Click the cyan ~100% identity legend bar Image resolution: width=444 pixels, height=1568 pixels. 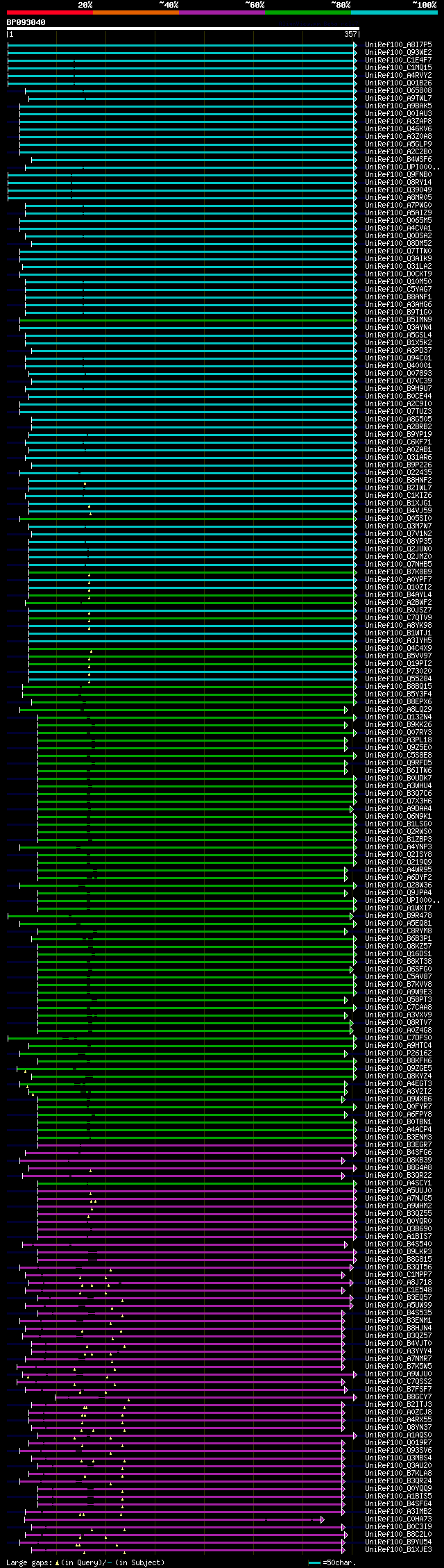[x=394, y=12]
